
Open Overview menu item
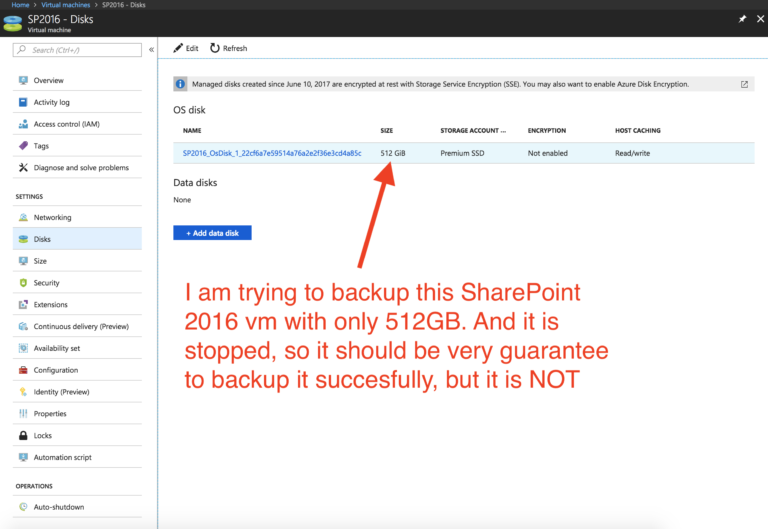pyautogui.click(x=77, y=80)
